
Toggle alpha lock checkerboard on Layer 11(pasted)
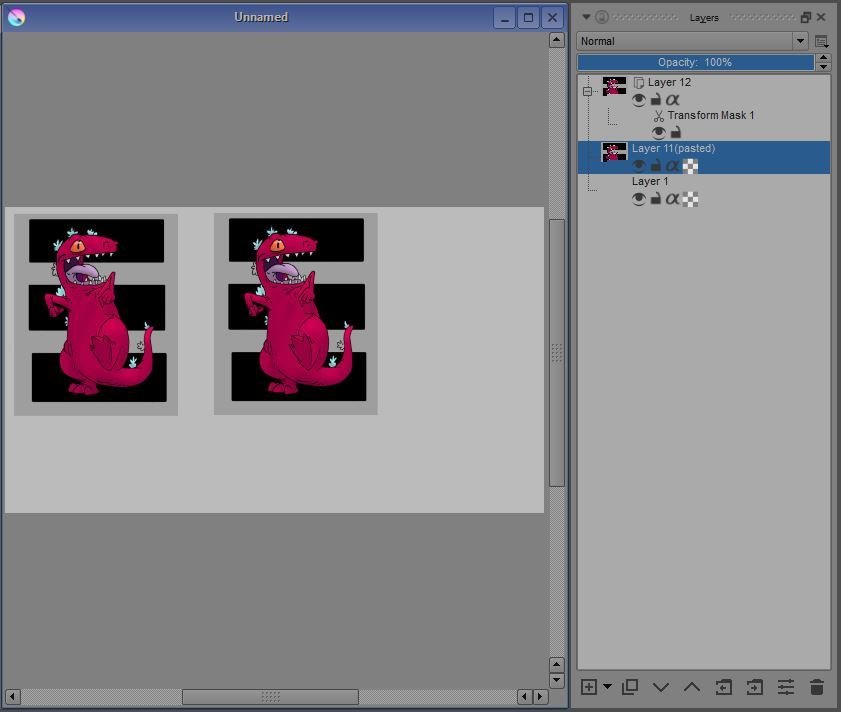pyautogui.click(x=690, y=166)
